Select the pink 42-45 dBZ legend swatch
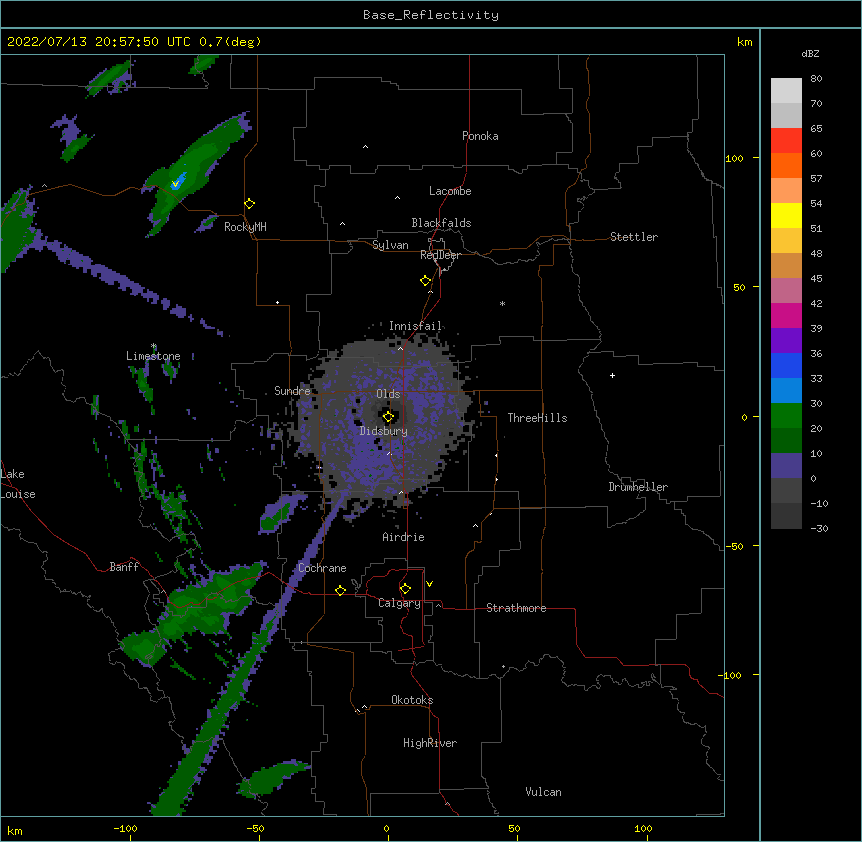 [786, 290]
